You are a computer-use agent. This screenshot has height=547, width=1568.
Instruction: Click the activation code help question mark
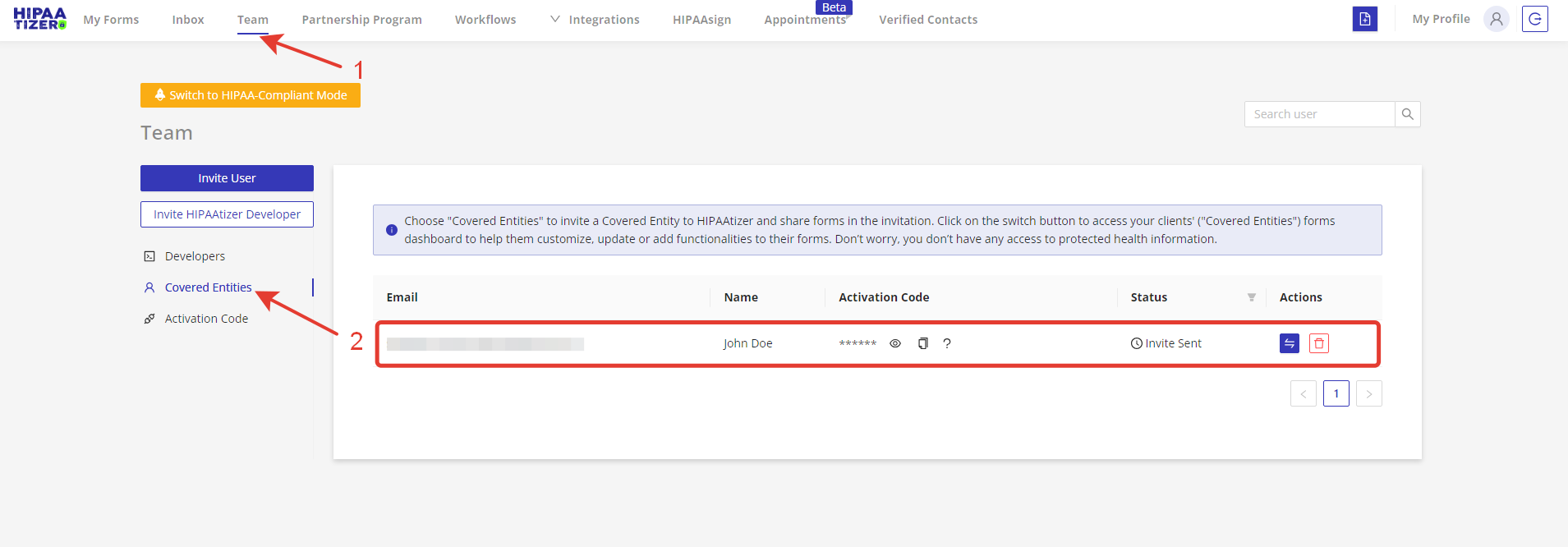[x=947, y=343]
